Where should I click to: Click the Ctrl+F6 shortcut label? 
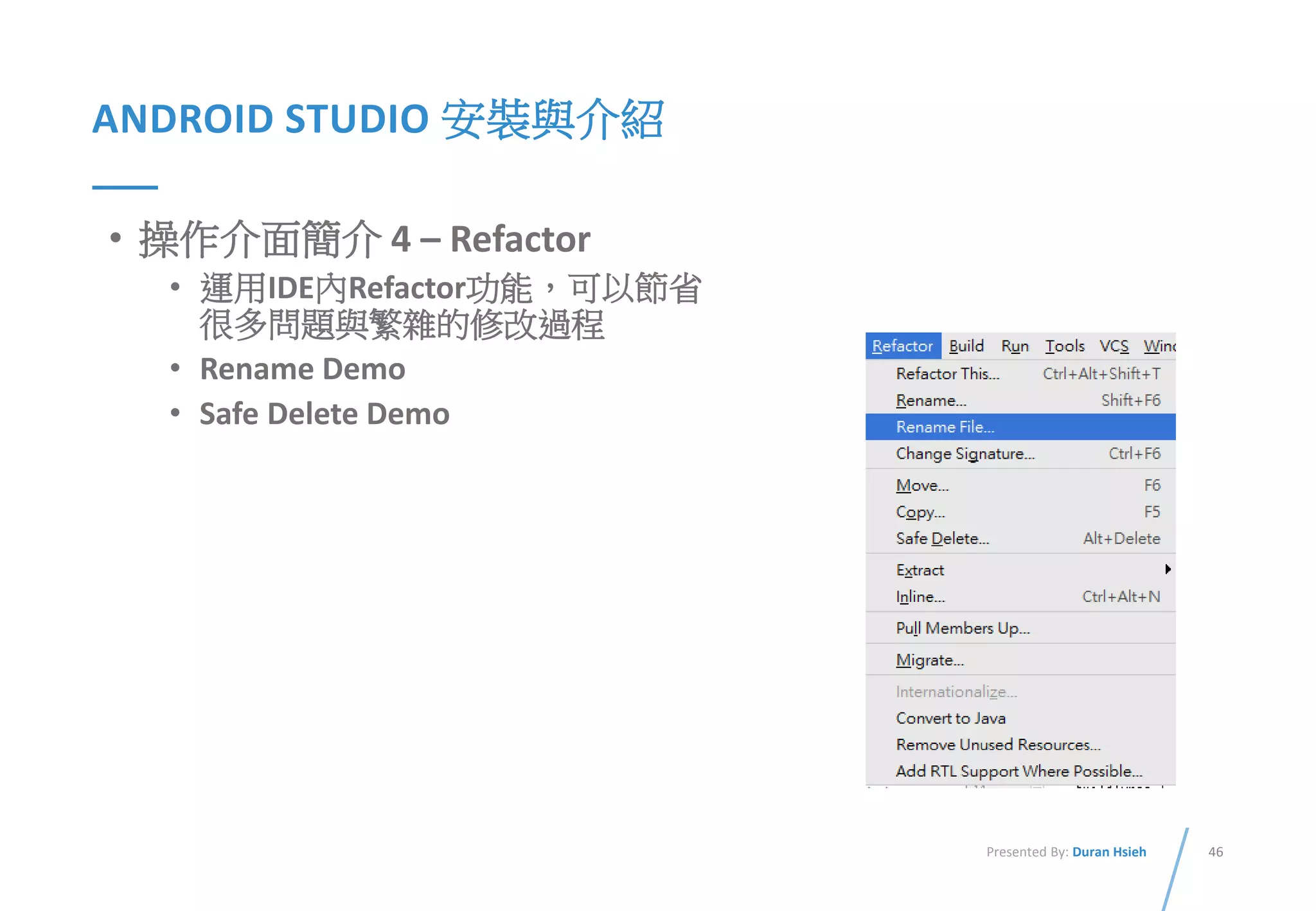click(x=1135, y=454)
